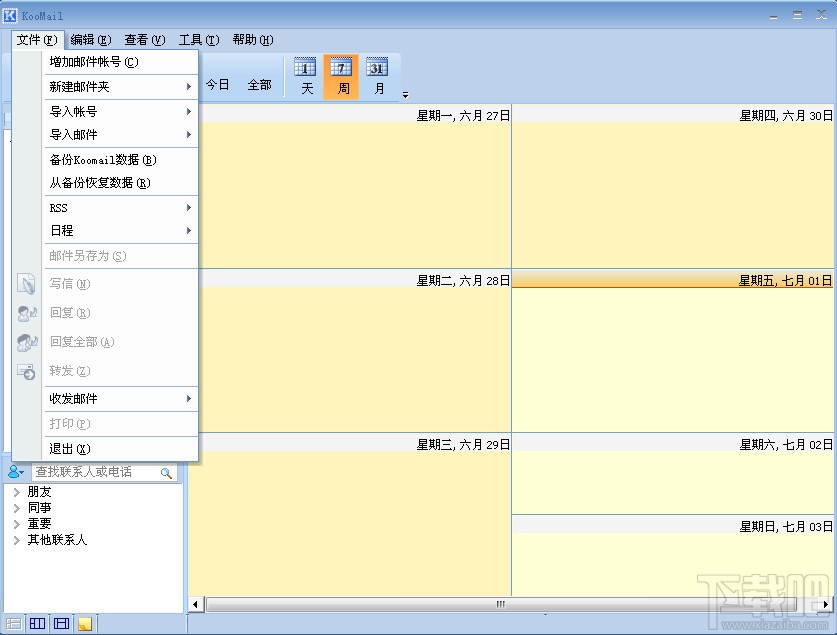Toggle the Week (周) view button
The width and height of the screenshot is (837, 635).
(x=342, y=75)
